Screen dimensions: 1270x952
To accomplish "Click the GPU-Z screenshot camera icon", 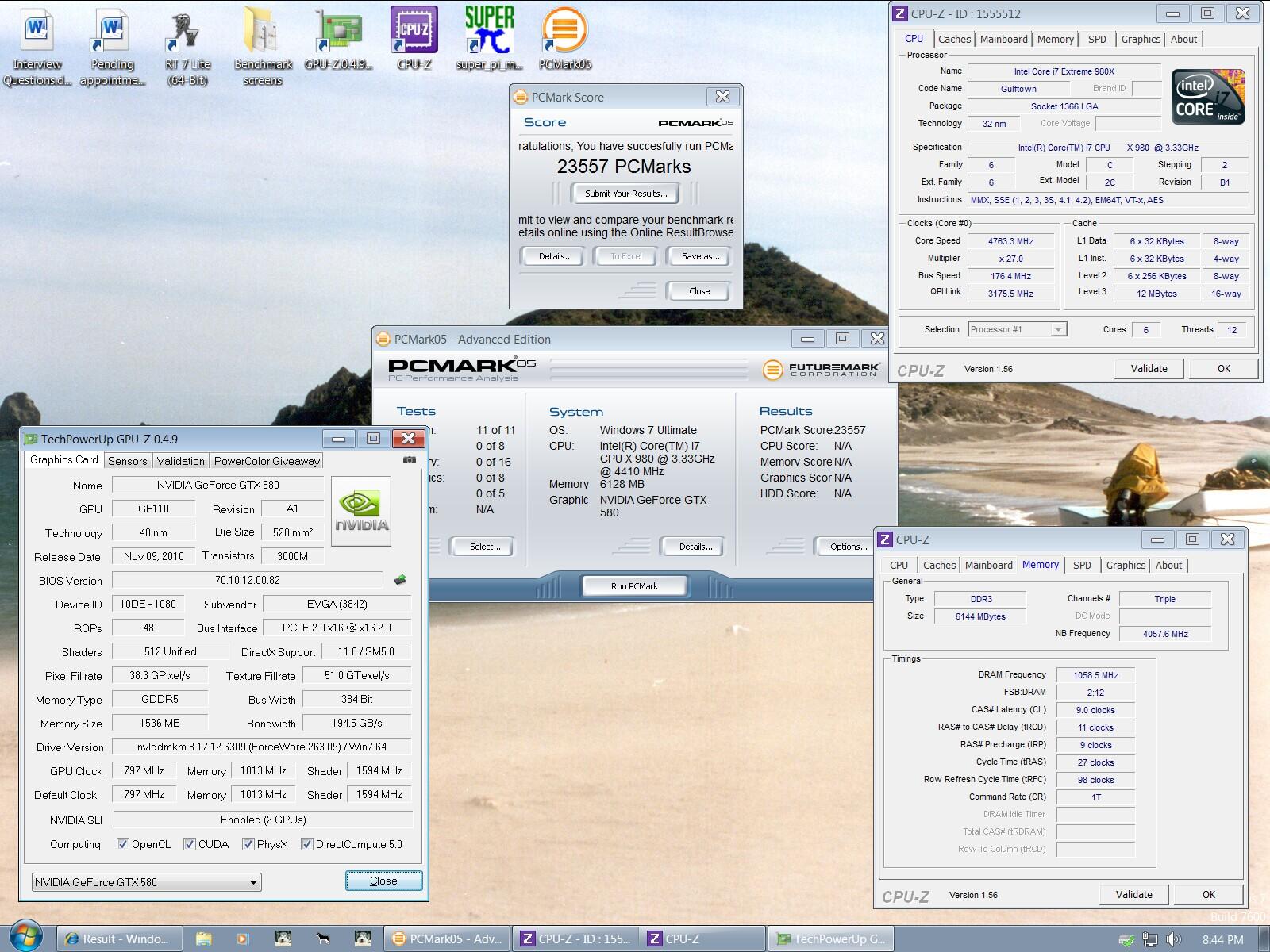I will click(410, 459).
